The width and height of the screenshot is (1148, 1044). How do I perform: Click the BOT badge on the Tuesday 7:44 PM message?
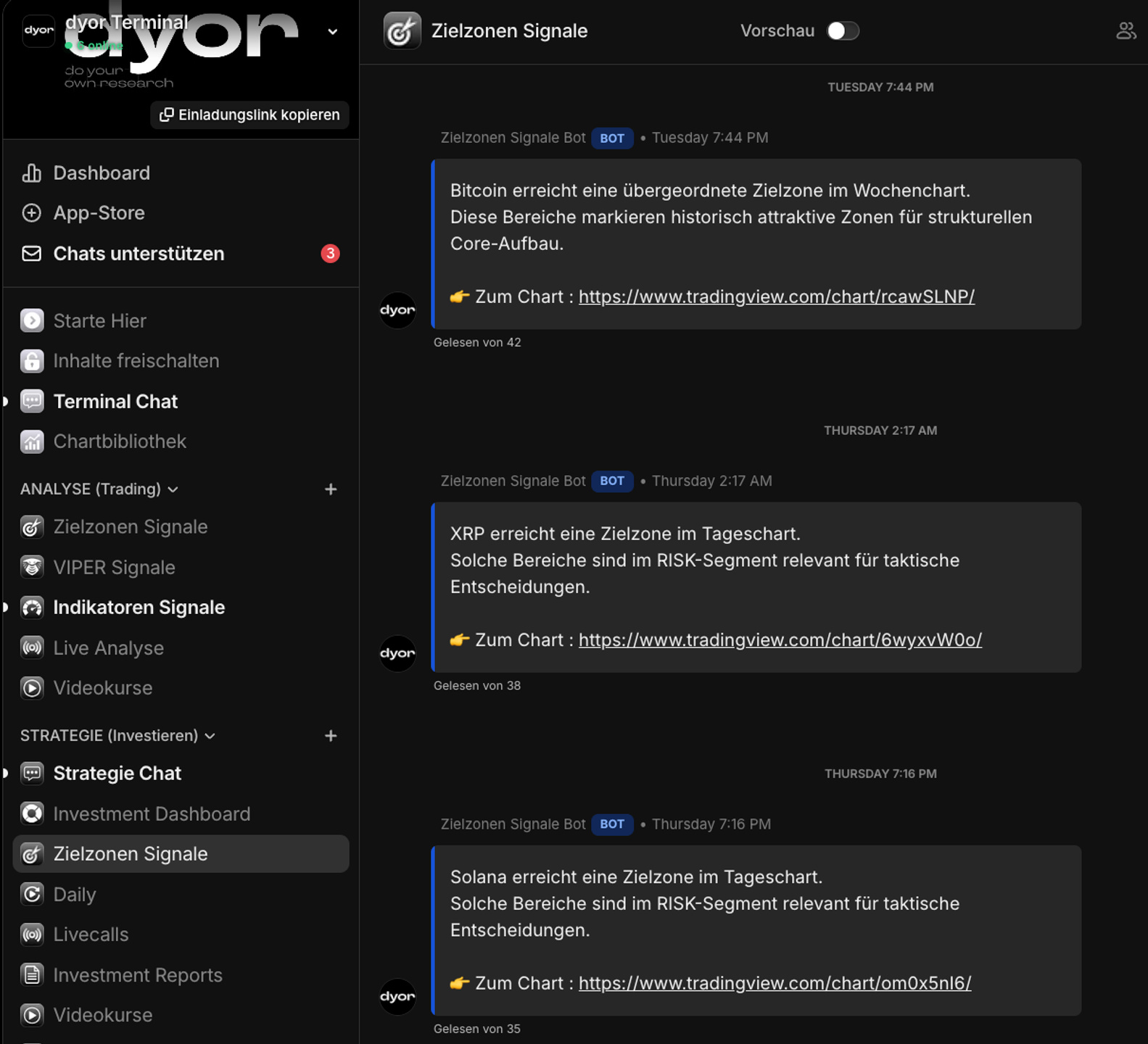click(x=612, y=138)
